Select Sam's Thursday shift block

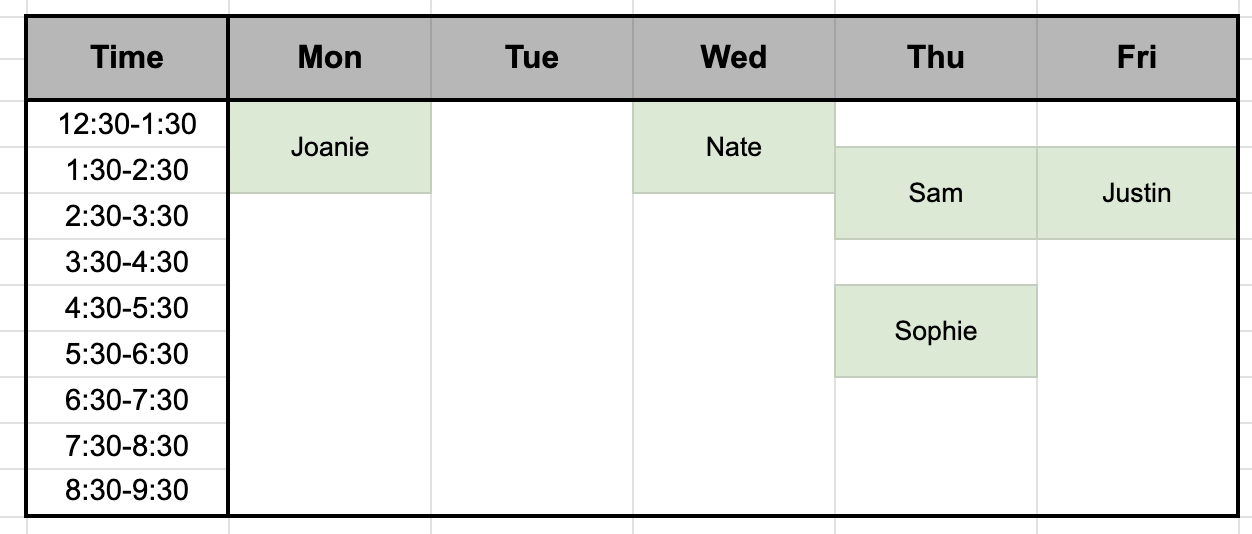(936, 193)
